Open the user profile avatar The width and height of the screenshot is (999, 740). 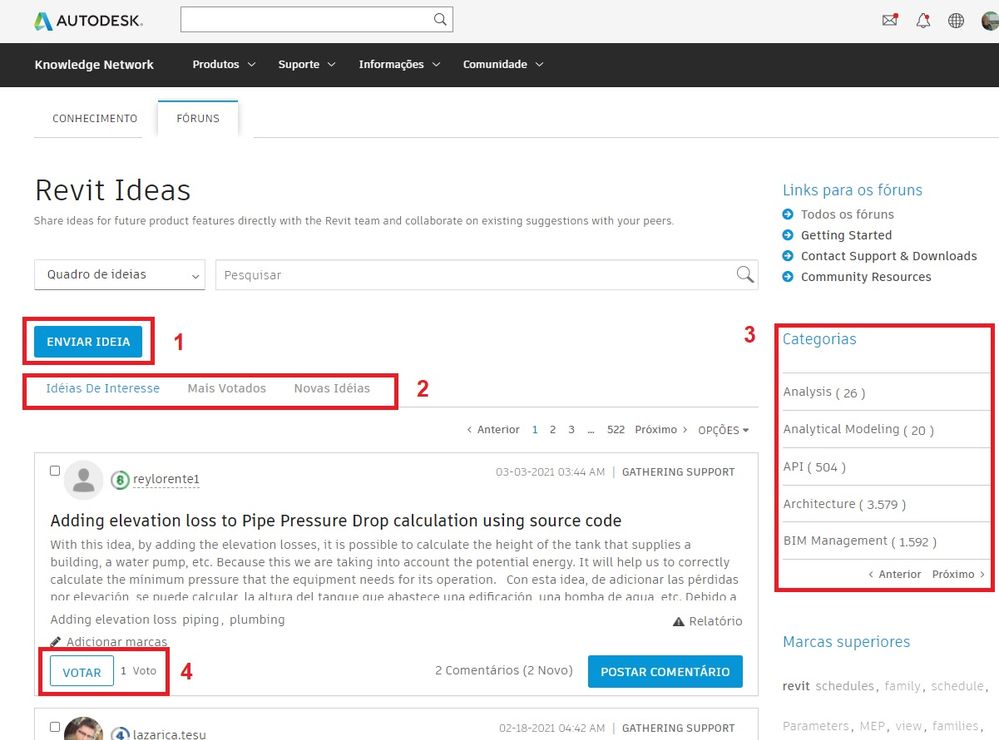coord(990,20)
